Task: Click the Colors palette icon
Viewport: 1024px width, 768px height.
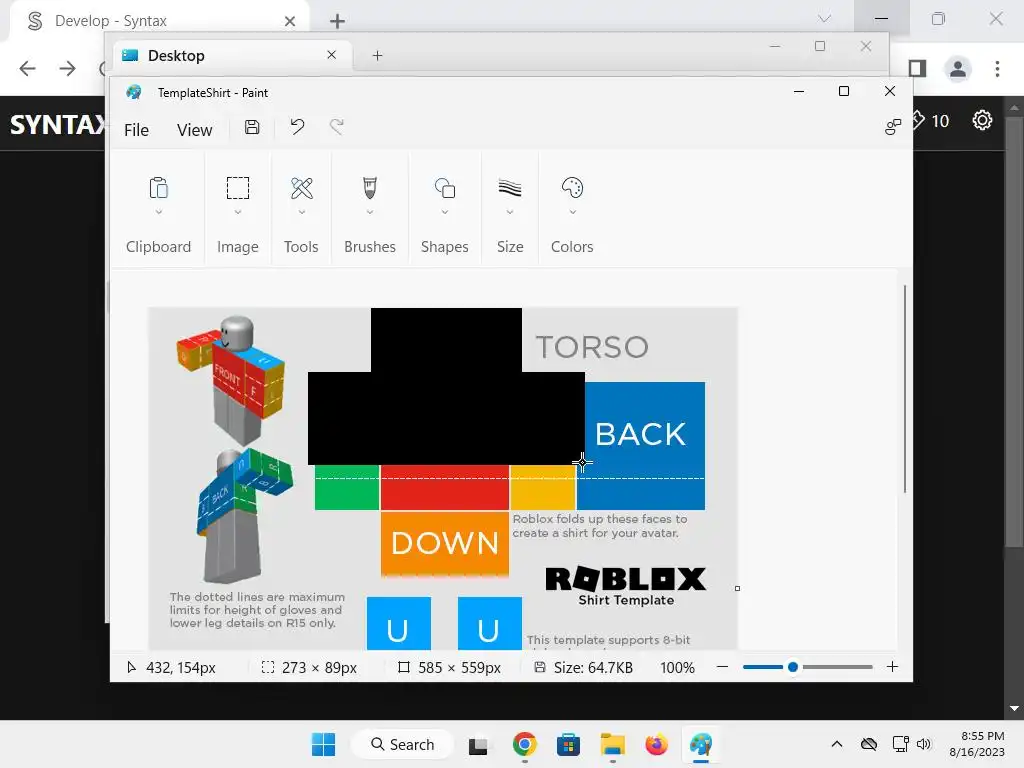Action: click(572, 188)
